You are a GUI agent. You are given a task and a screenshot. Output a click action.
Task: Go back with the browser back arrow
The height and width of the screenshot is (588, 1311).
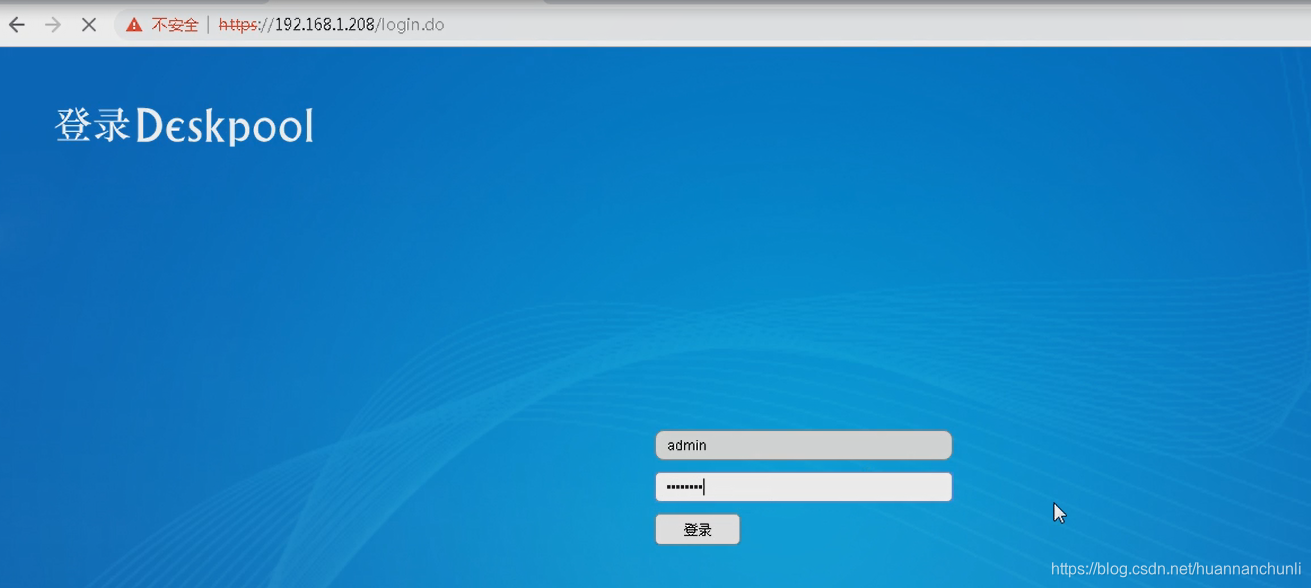pyautogui.click(x=17, y=25)
